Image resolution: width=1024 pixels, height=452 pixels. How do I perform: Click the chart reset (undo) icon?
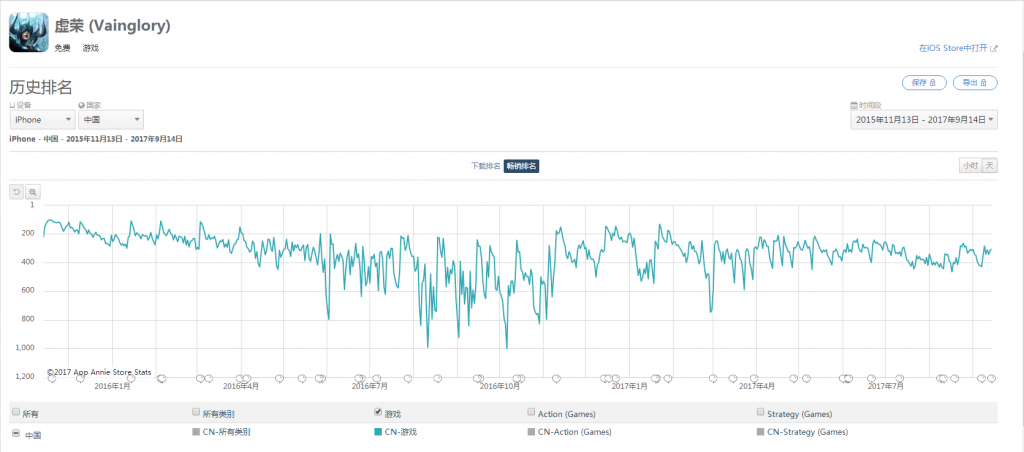click(16, 191)
